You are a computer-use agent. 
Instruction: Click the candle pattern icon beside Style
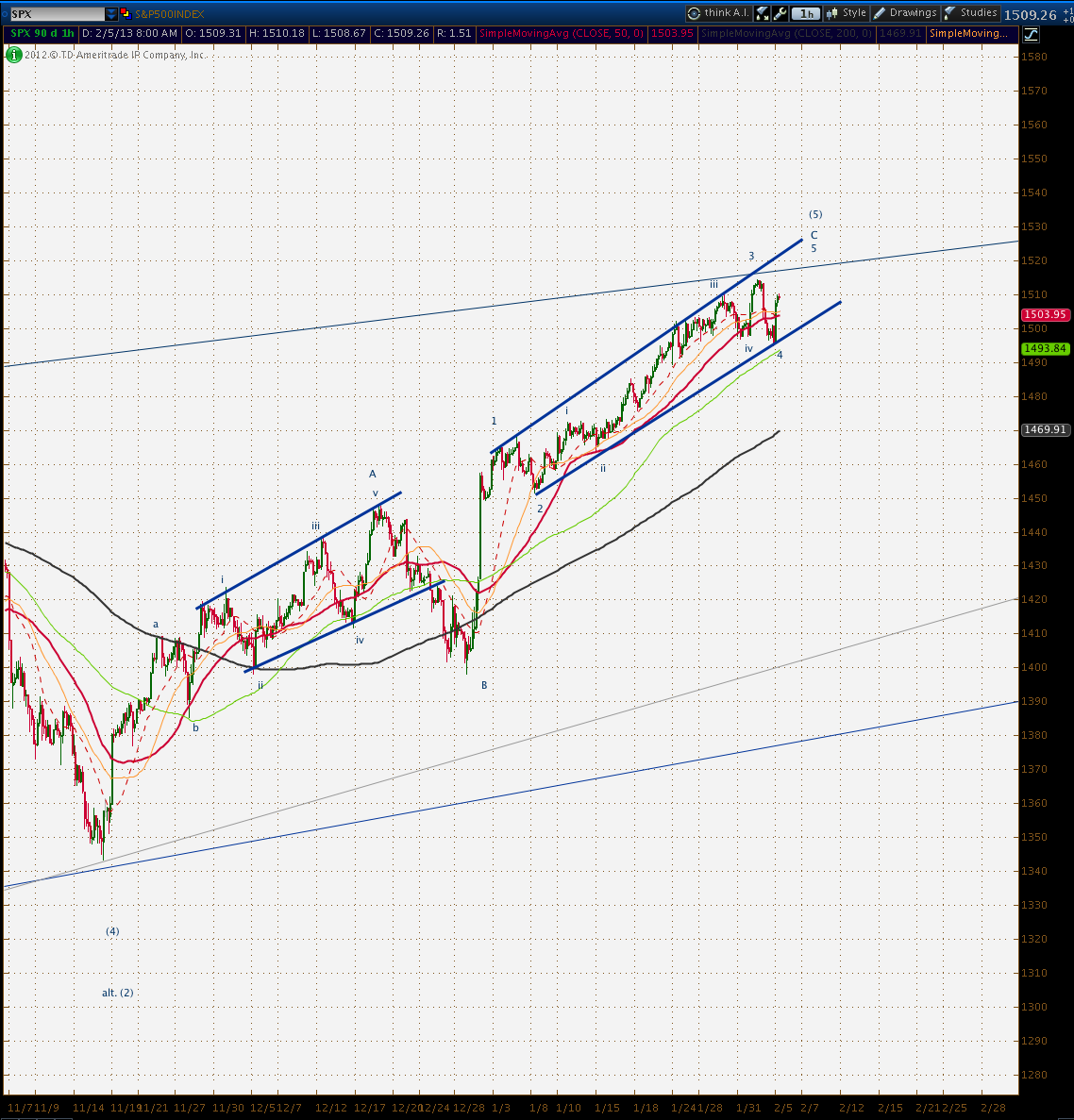[831, 12]
